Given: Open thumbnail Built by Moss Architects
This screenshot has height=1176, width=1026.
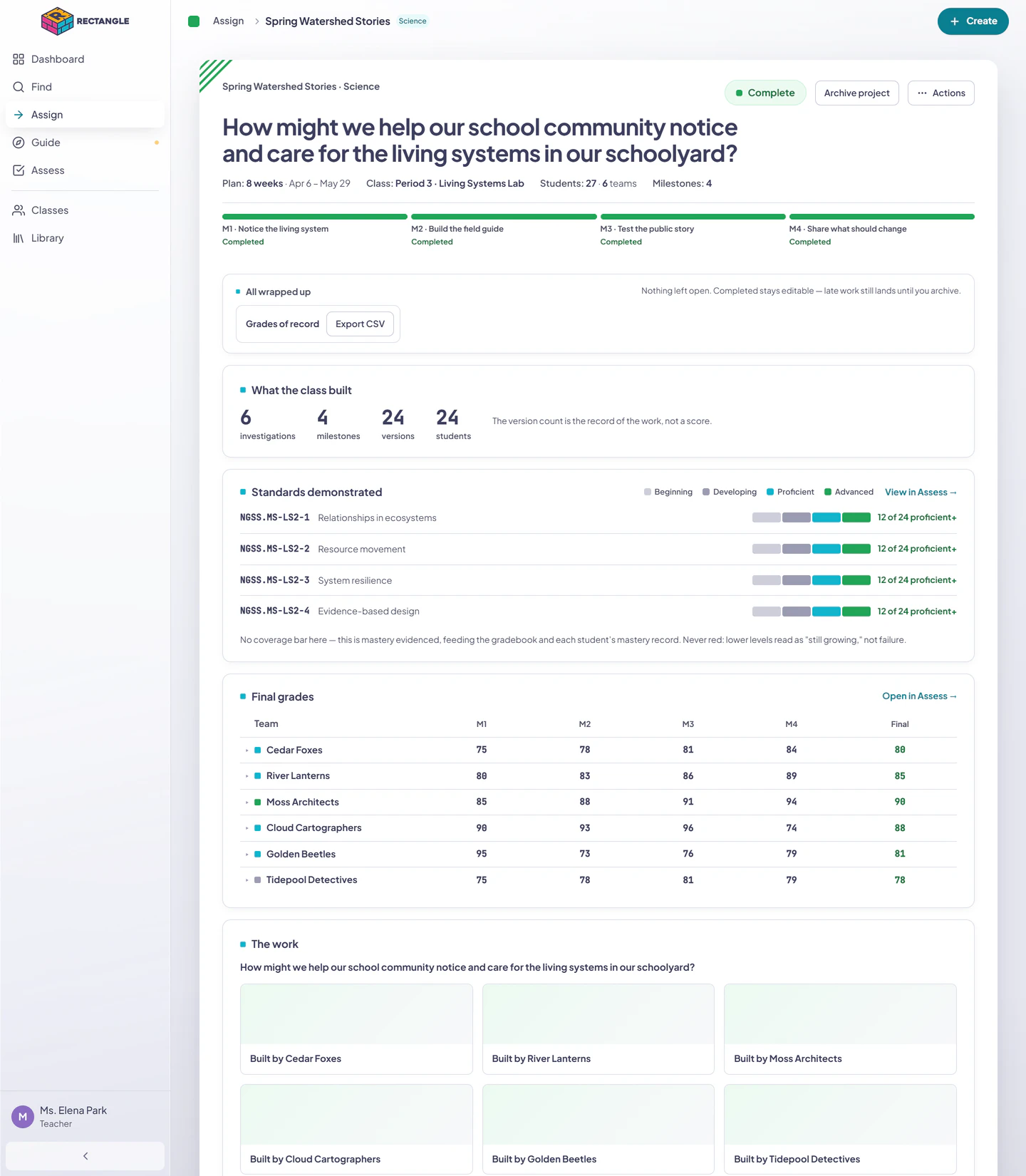Looking at the screenshot, I should [x=840, y=1029].
